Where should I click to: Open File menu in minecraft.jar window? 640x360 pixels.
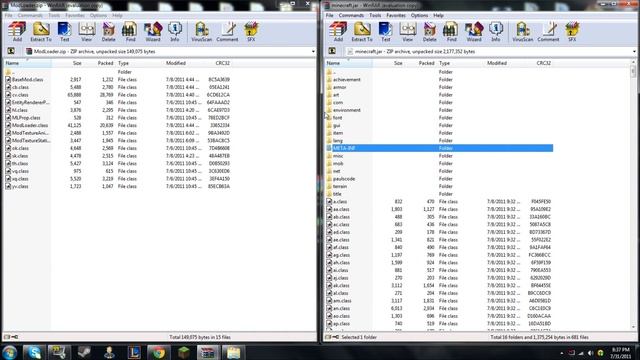(x=329, y=16)
